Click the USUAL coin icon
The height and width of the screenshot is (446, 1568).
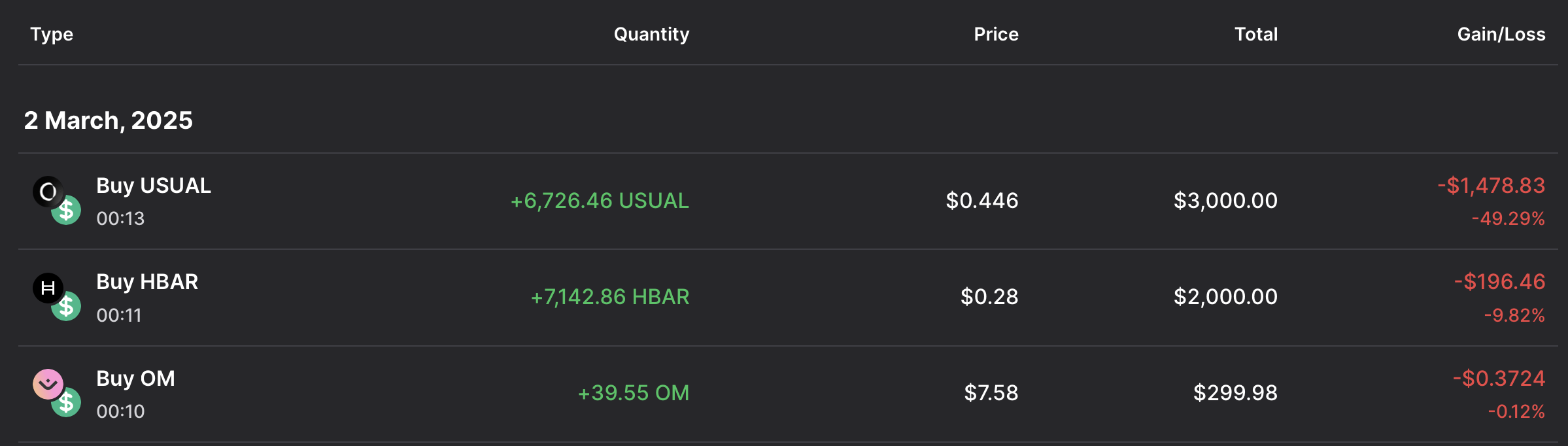pos(48,192)
